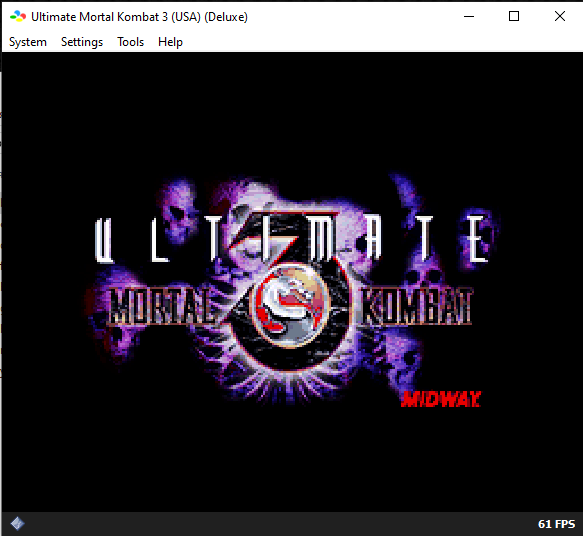Click the blue diamond status bar icon
Image resolution: width=583 pixels, height=536 pixels.
pyautogui.click(x=17, y=524)
